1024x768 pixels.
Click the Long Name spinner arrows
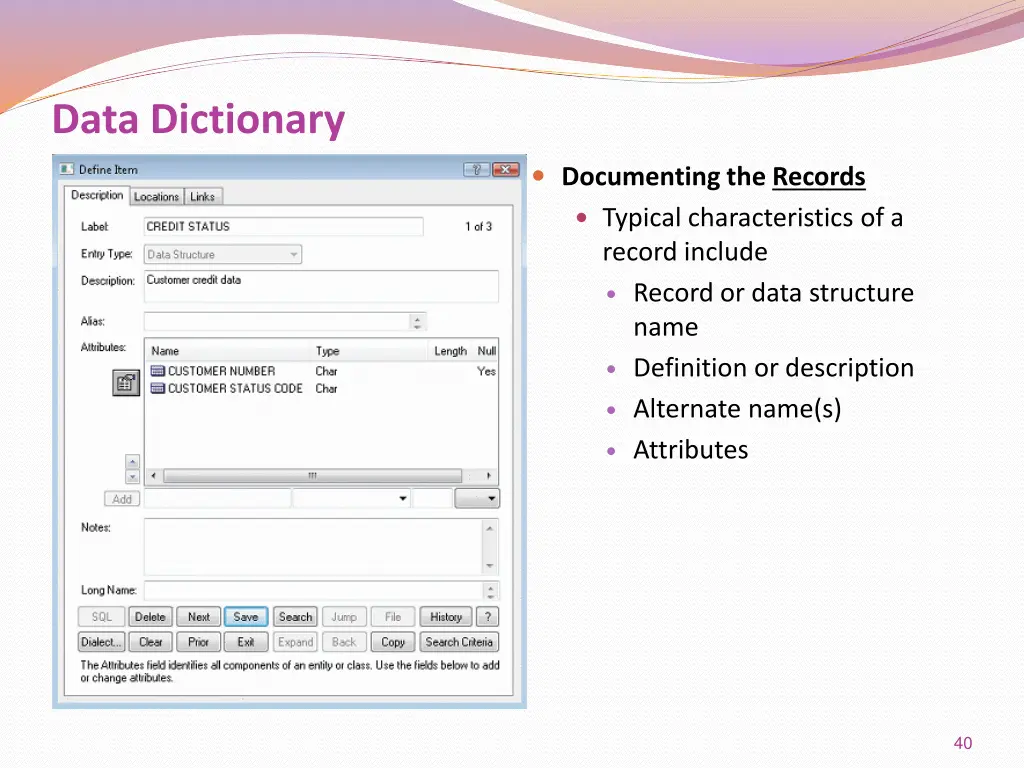[x=491, y=591]
